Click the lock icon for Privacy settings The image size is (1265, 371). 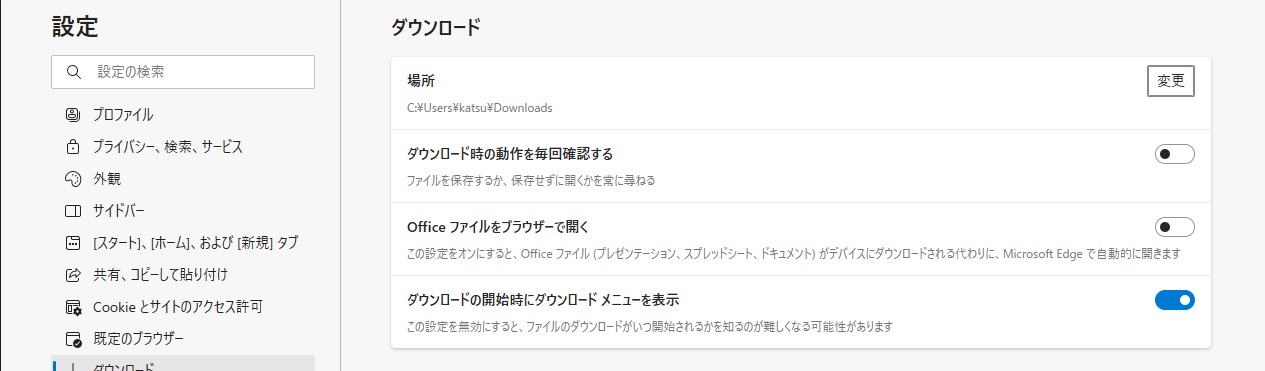72,146
